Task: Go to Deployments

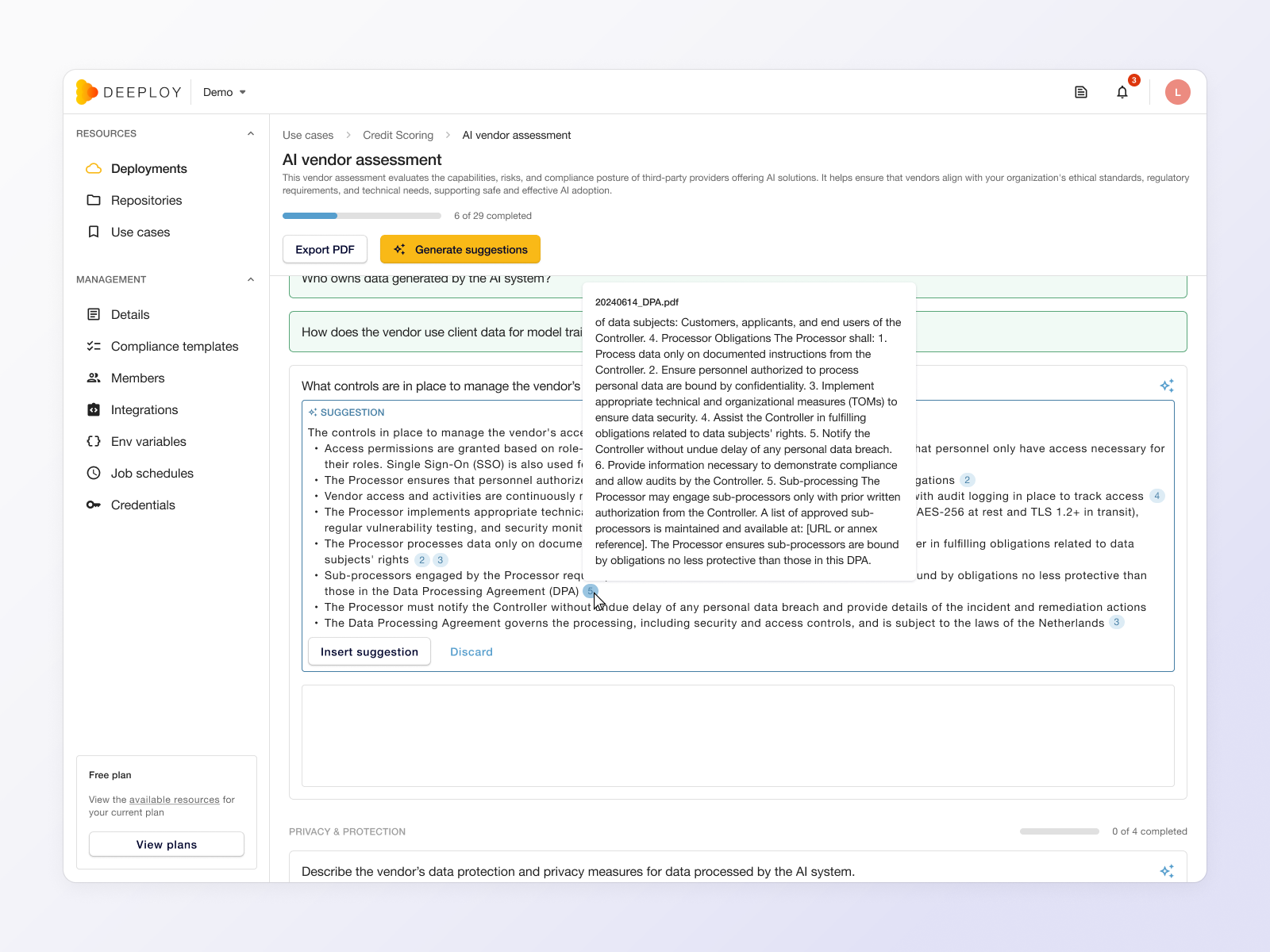Action: [149, 168]
